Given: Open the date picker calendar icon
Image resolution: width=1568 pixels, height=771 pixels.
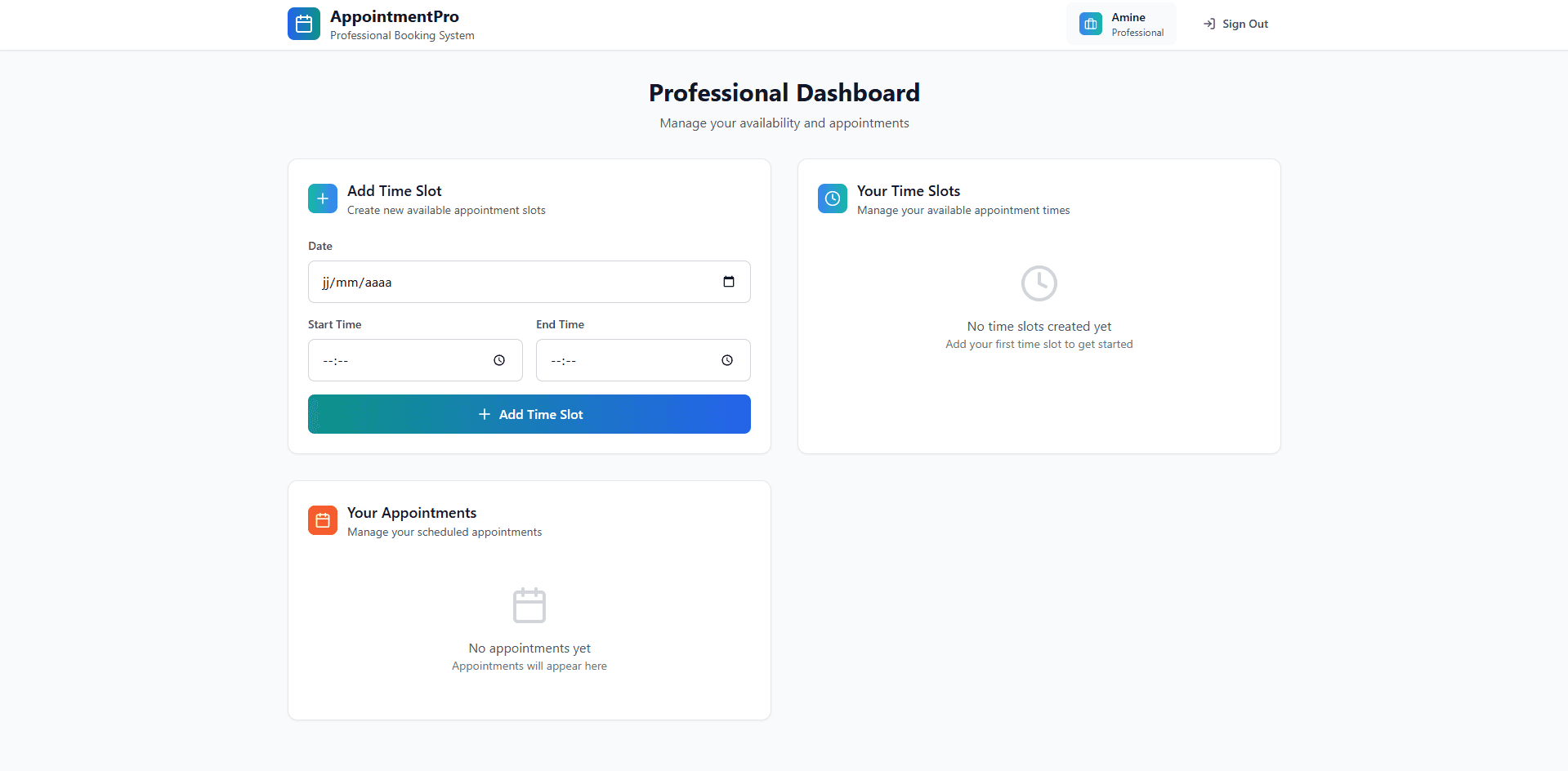Looking at the screenshot, I should 729,282.
